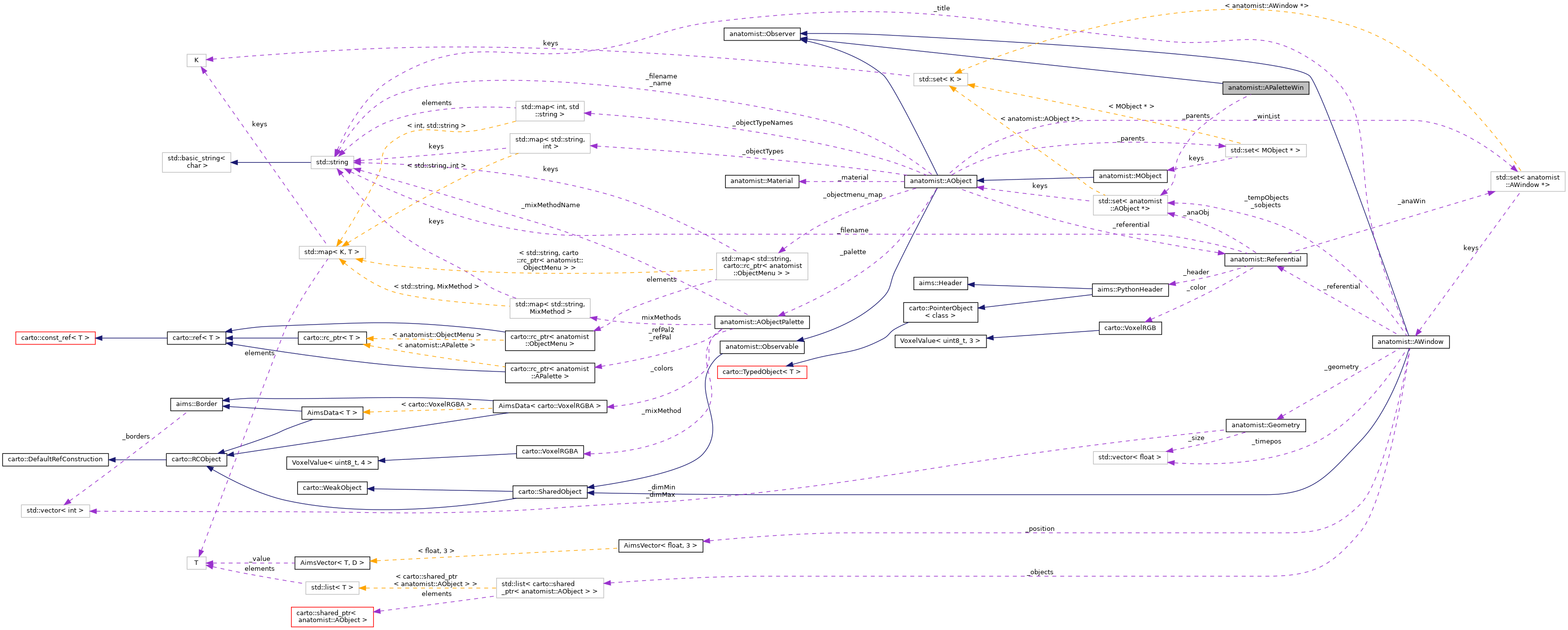Click the std::map< K, T > node

point(332,253)
